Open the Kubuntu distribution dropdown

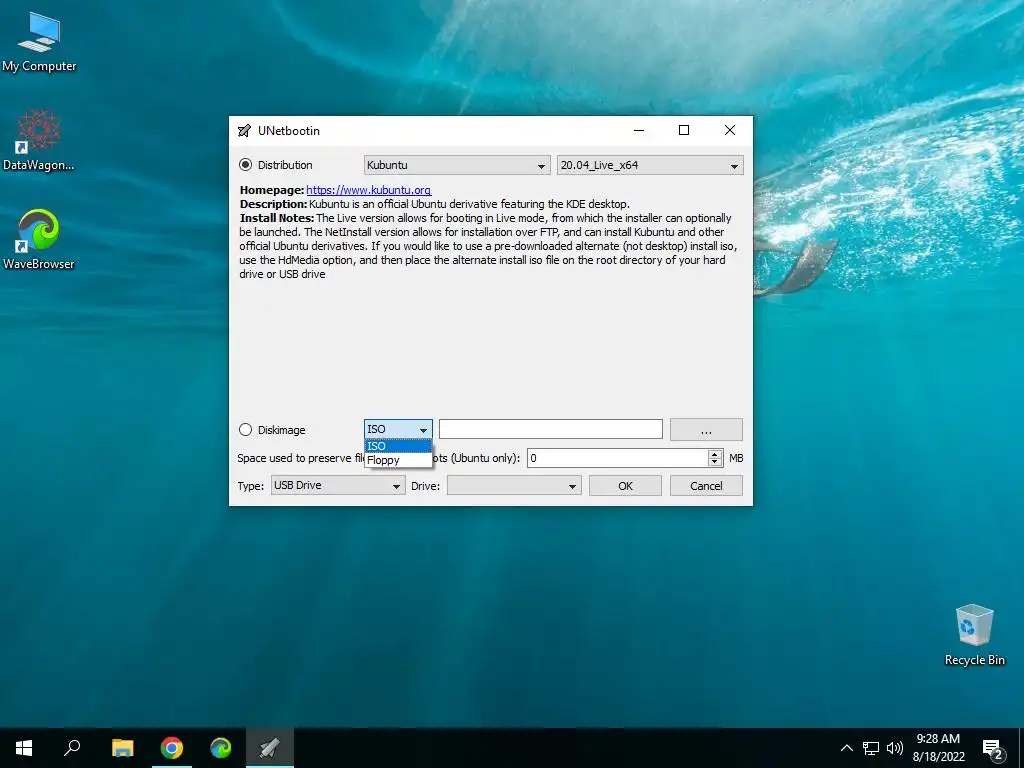(456, 165)
